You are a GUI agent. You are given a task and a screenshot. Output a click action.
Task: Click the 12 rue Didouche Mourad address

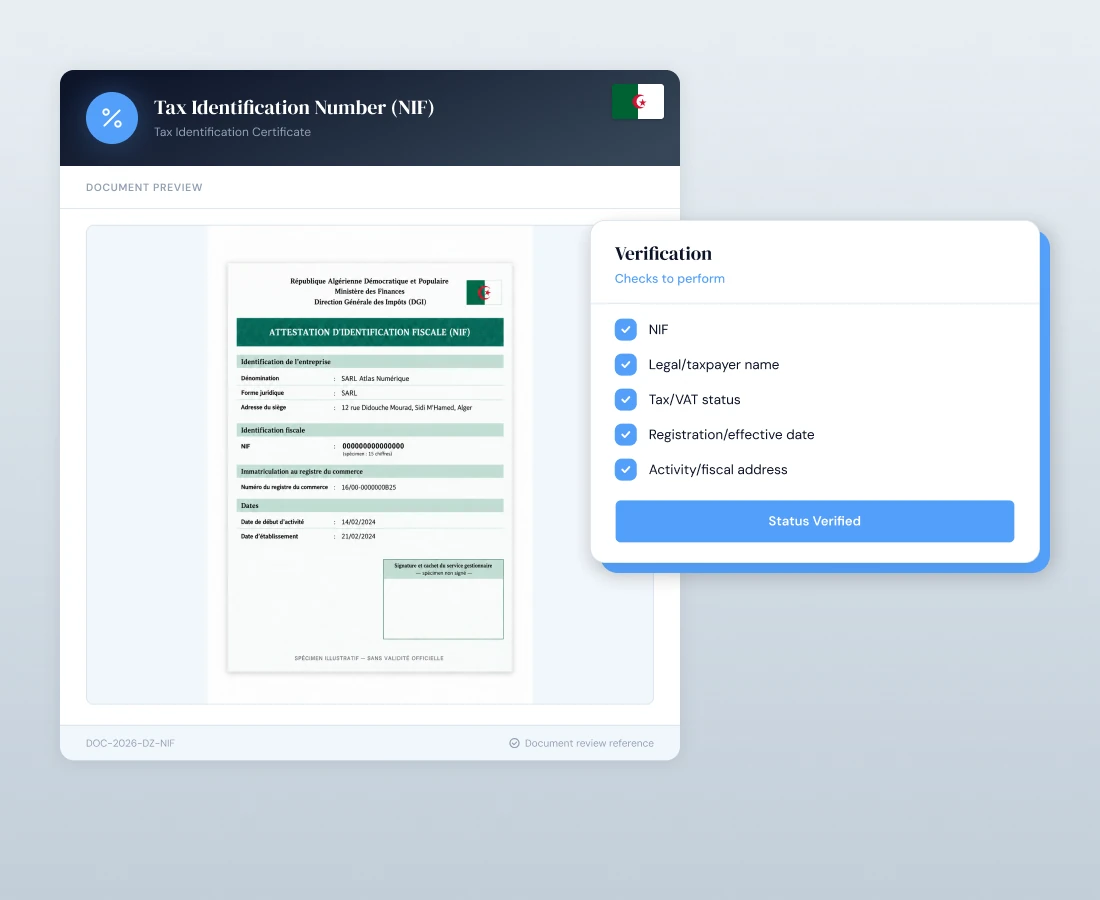click(406, 408)
